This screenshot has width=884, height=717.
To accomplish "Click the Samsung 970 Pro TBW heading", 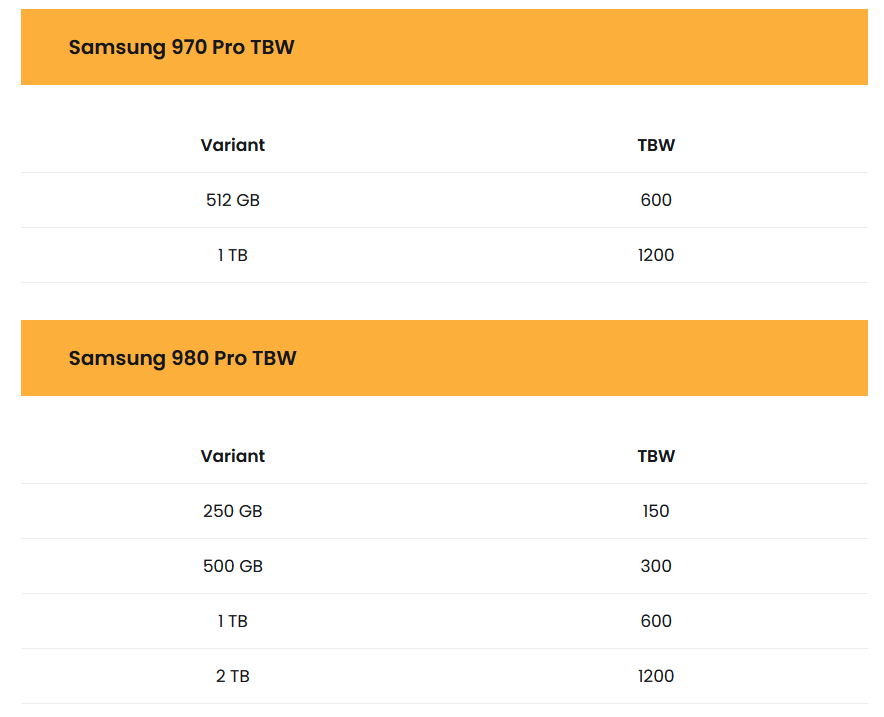I will 181,47.
